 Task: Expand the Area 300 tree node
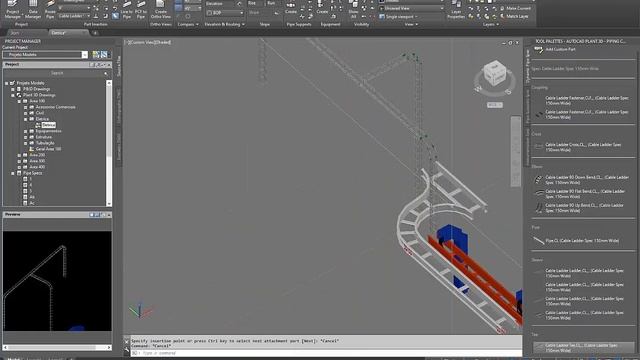coord(19,161)
